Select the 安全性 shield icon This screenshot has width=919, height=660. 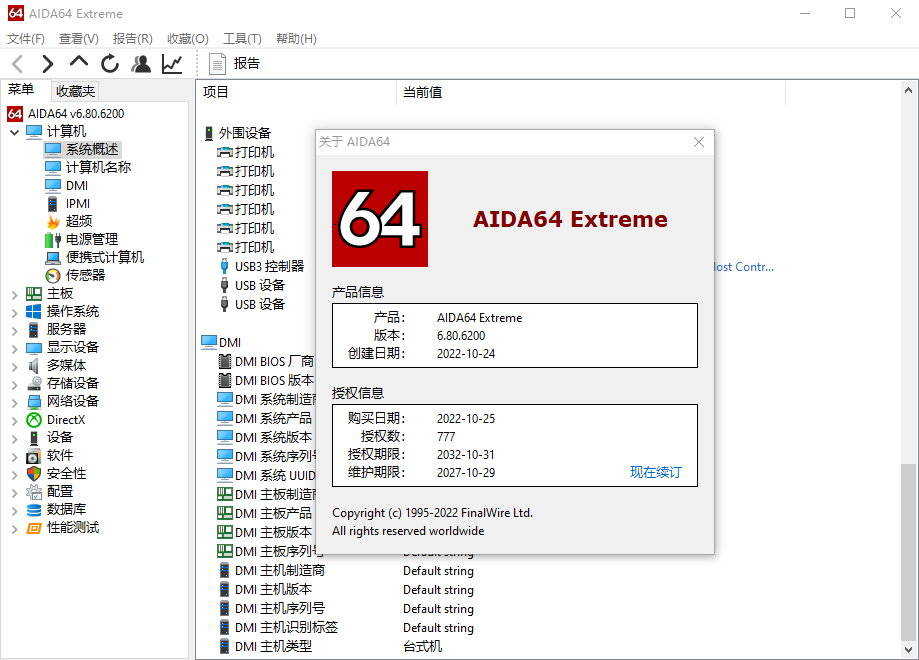[x=34, y=474]
